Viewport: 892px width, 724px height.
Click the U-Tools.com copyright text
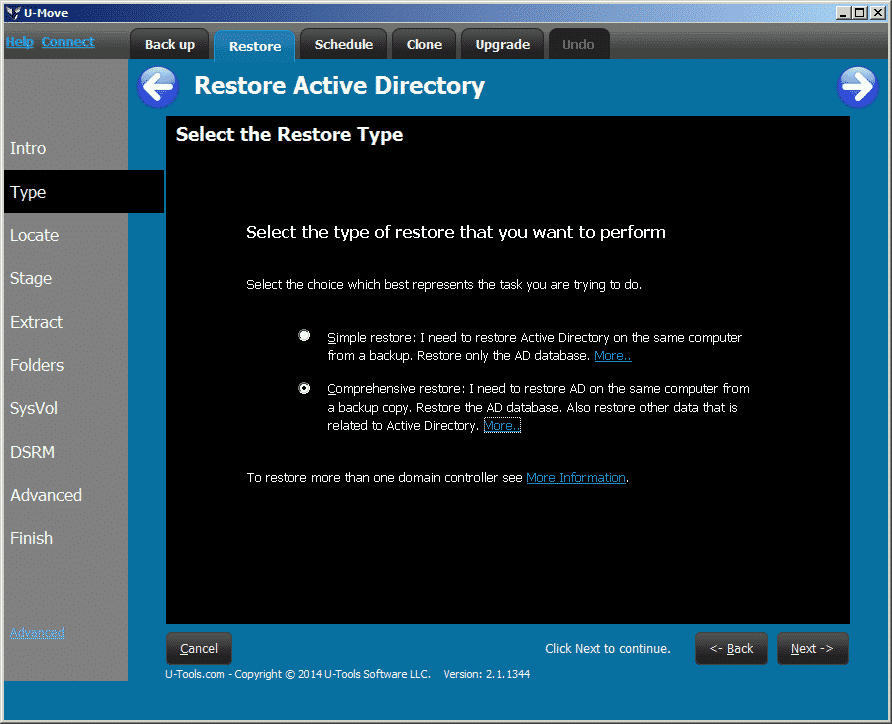[298, 674]
